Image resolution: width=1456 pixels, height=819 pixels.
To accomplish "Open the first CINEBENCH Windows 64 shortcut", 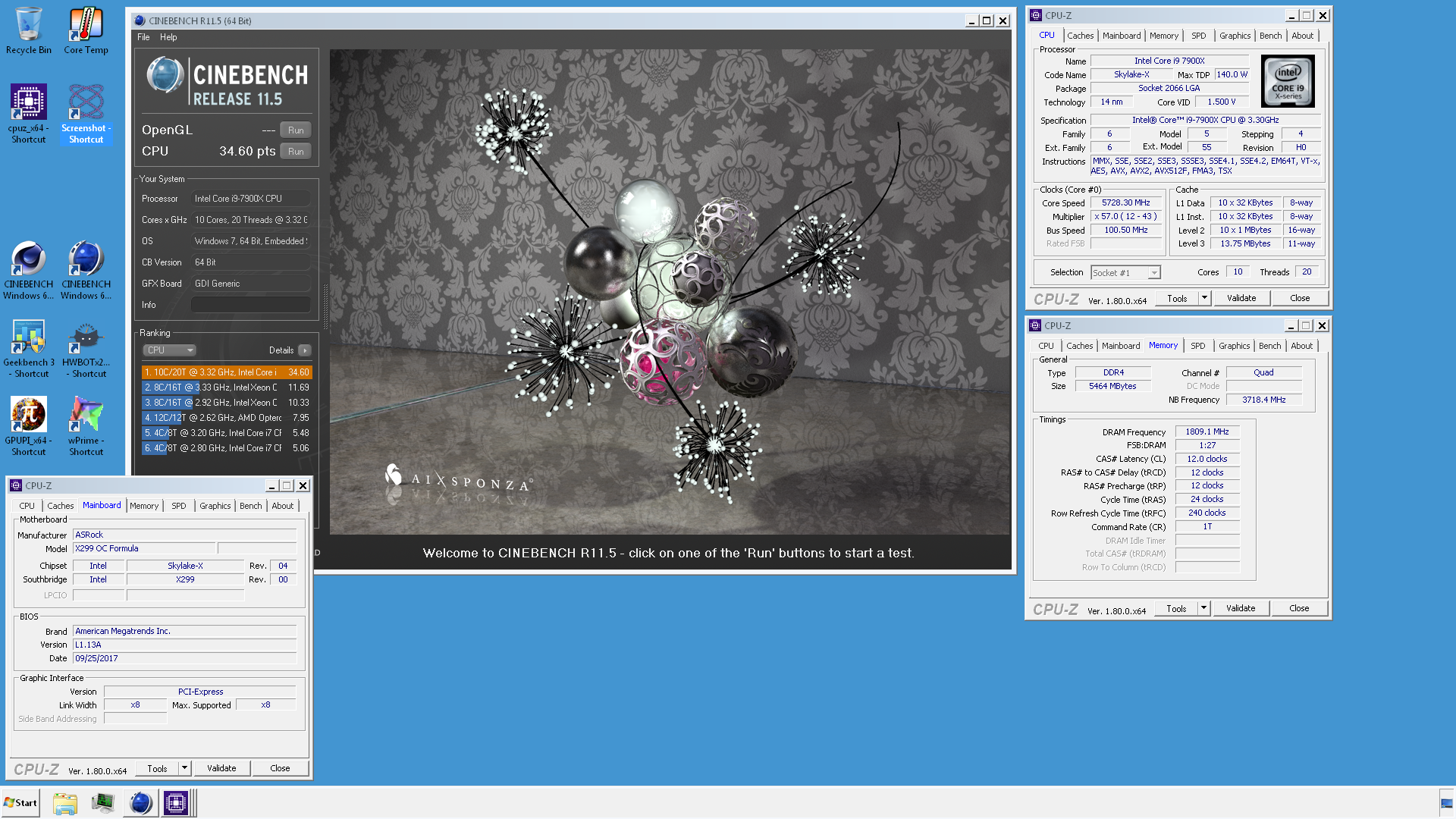I will tap(28, 270).
